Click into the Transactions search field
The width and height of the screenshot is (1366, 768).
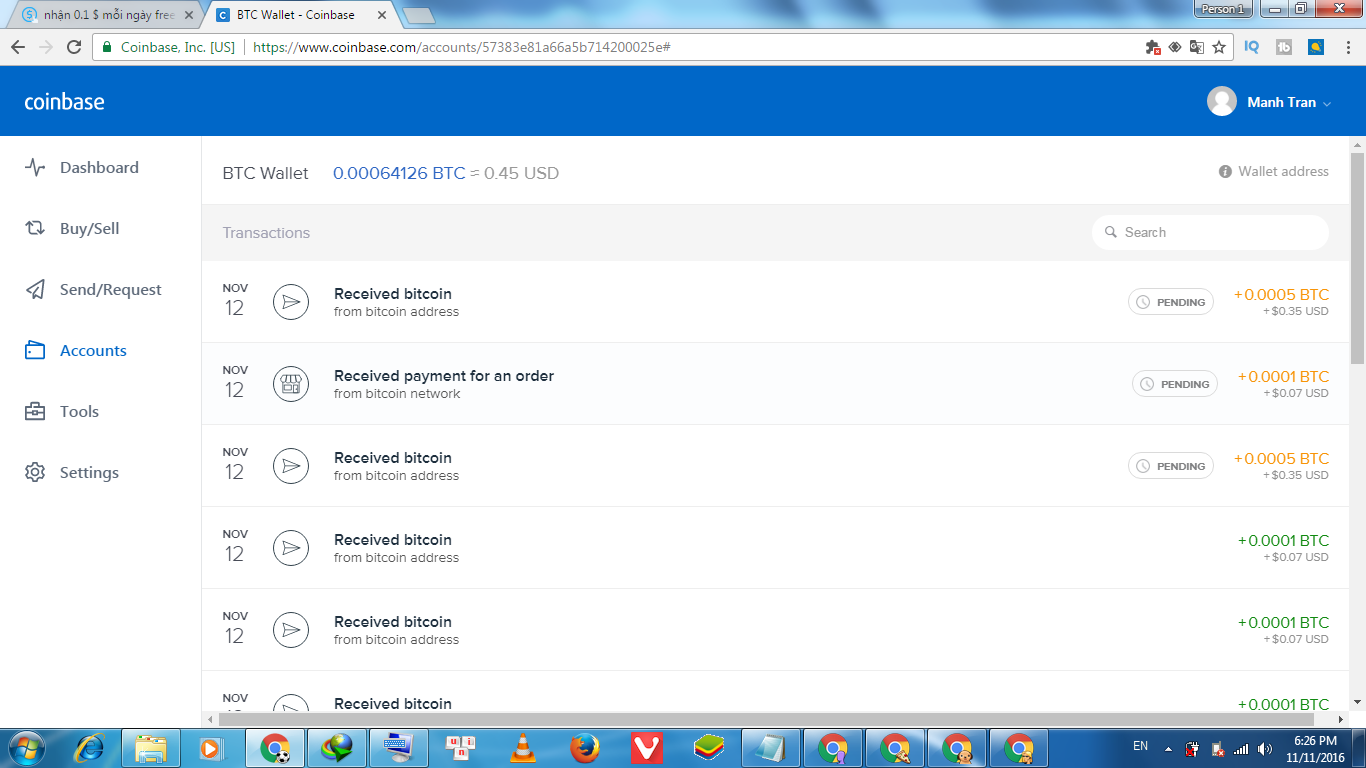coord(1210,233)
